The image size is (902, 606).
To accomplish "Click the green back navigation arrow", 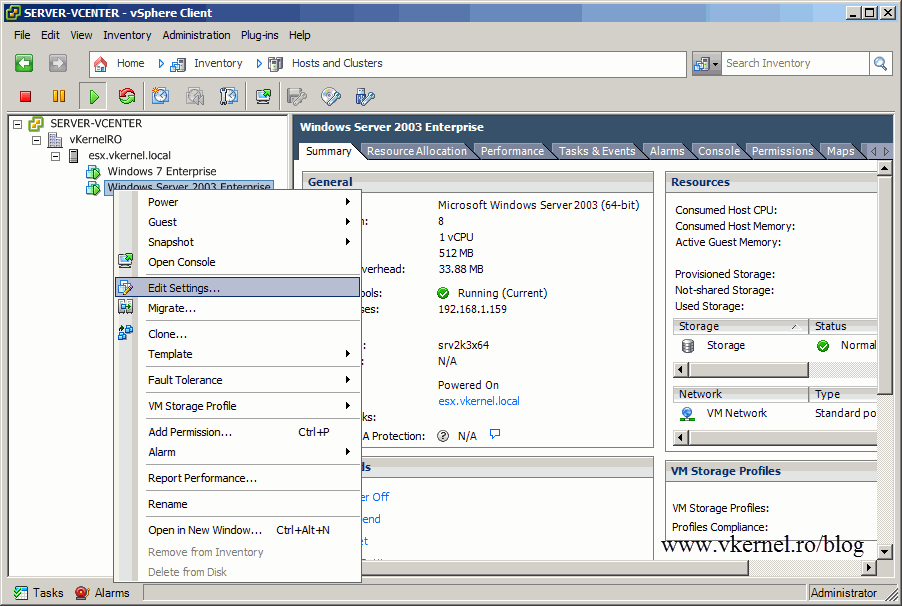I will pyautogui.click(x=24, y=63).
